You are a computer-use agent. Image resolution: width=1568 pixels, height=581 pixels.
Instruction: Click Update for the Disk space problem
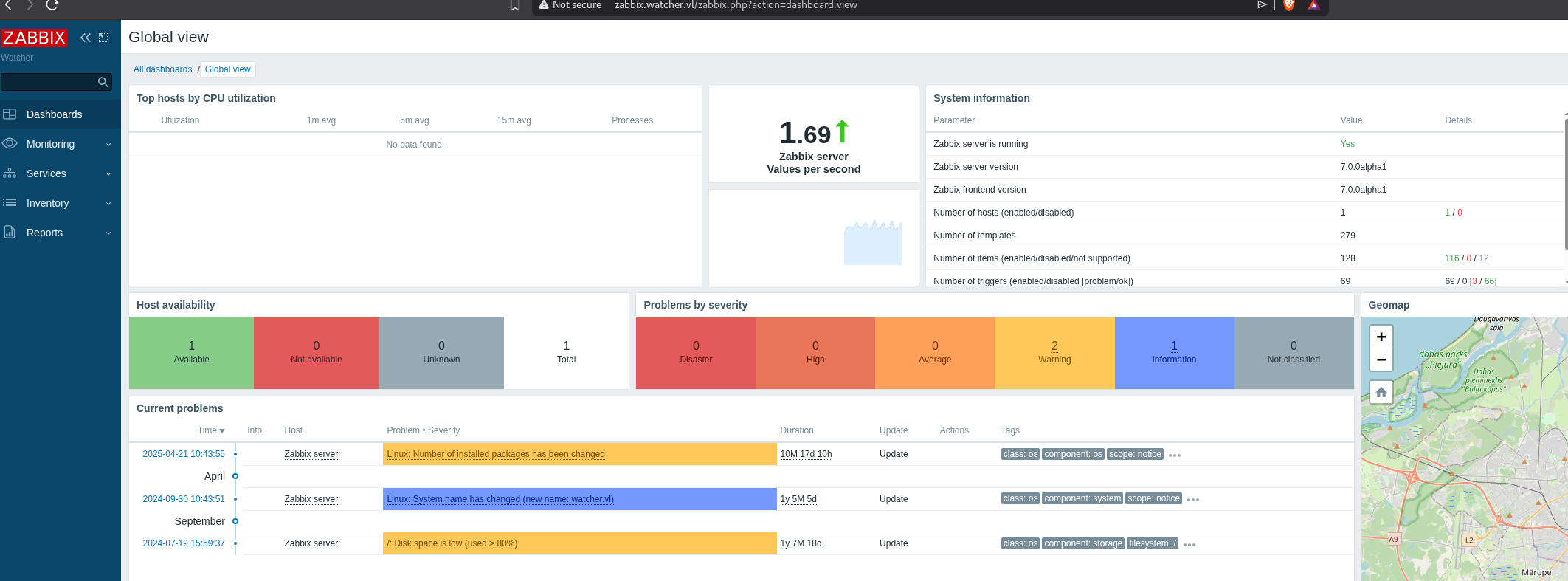pyautogui.click(x=894, y=543)
